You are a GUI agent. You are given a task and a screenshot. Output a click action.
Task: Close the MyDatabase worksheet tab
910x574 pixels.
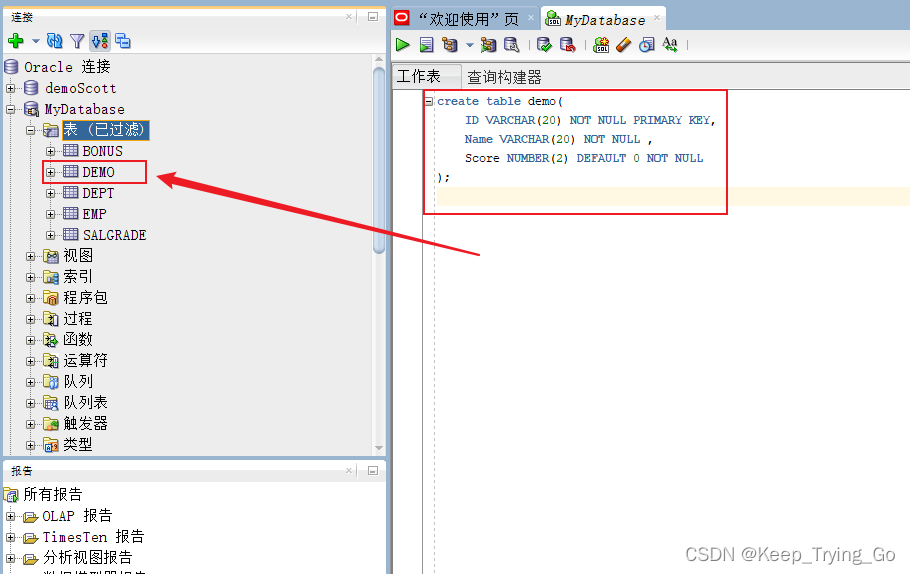coord(657,17)
